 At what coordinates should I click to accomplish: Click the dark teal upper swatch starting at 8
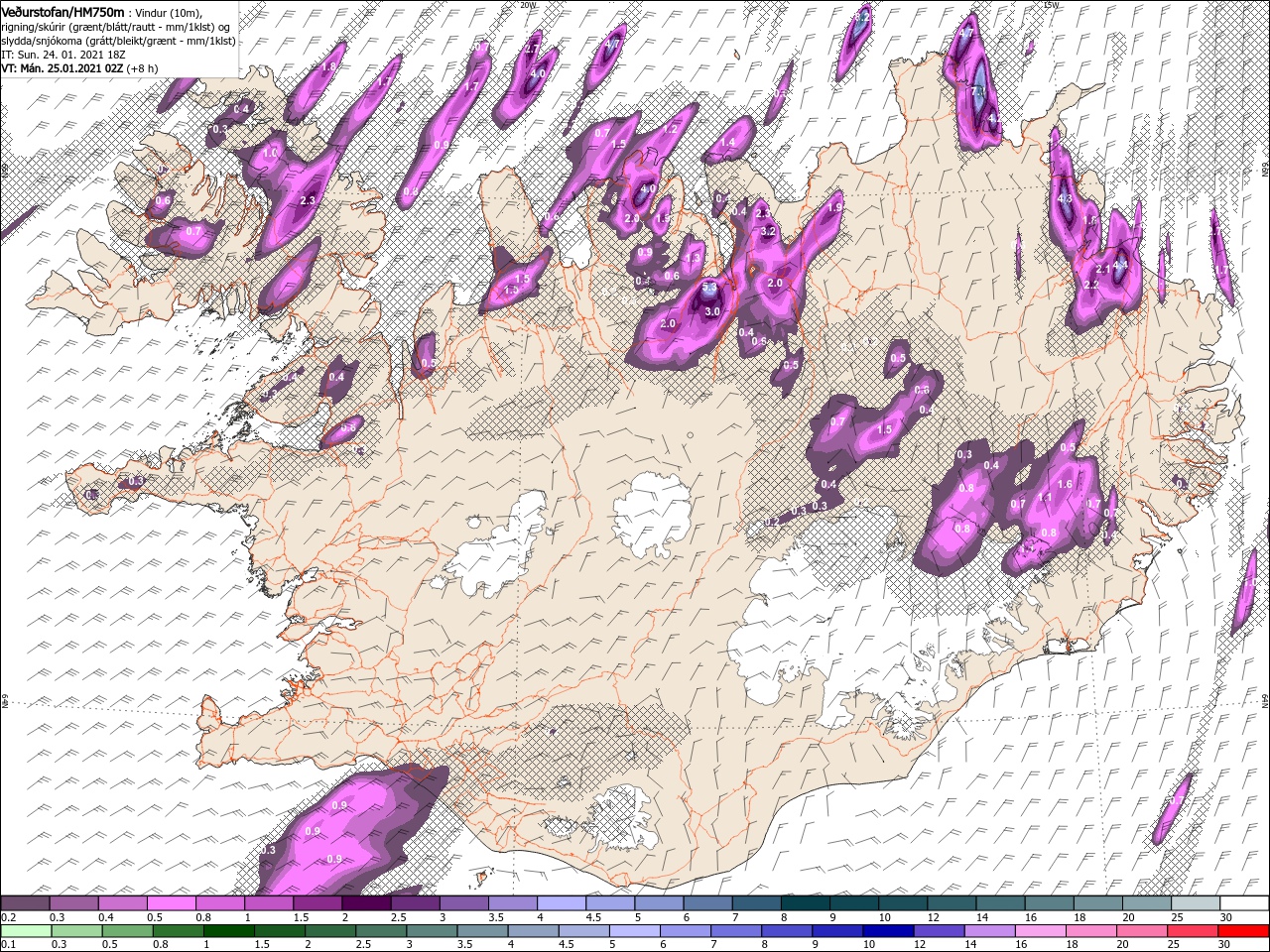tap(805, 903)
